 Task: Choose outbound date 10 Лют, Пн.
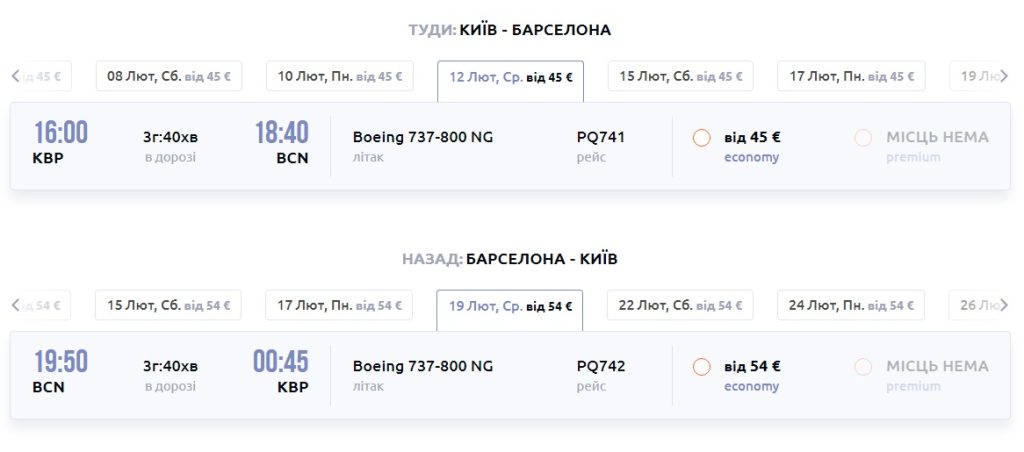pos(339,76)
